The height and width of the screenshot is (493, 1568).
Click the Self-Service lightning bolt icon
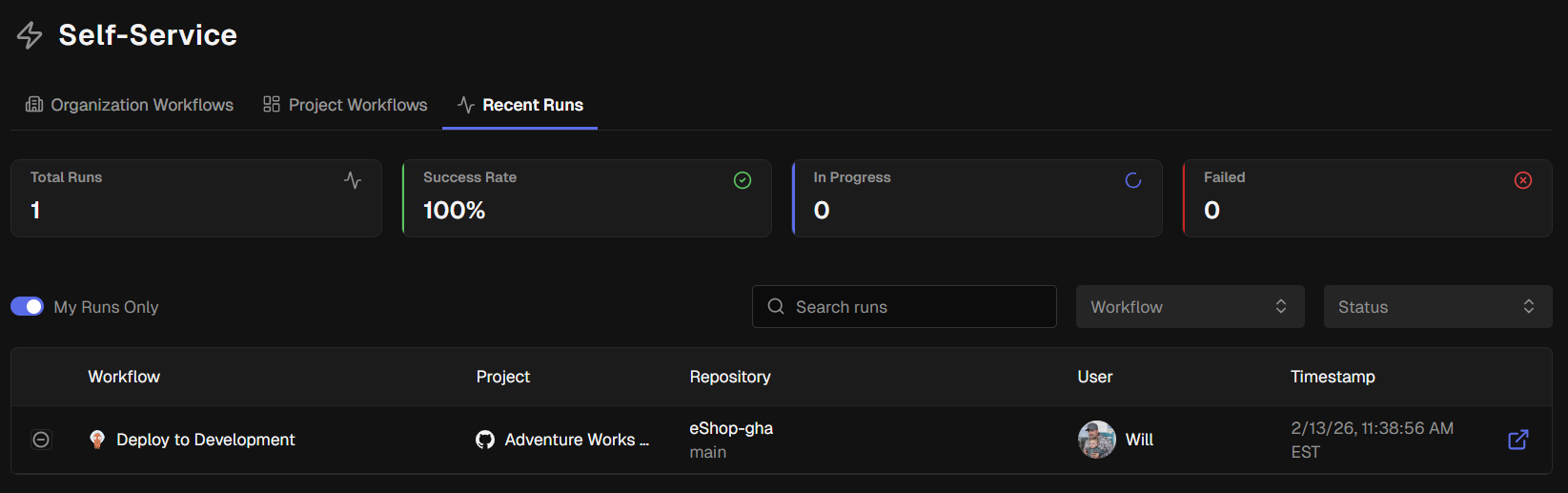(x=30, y=35)
